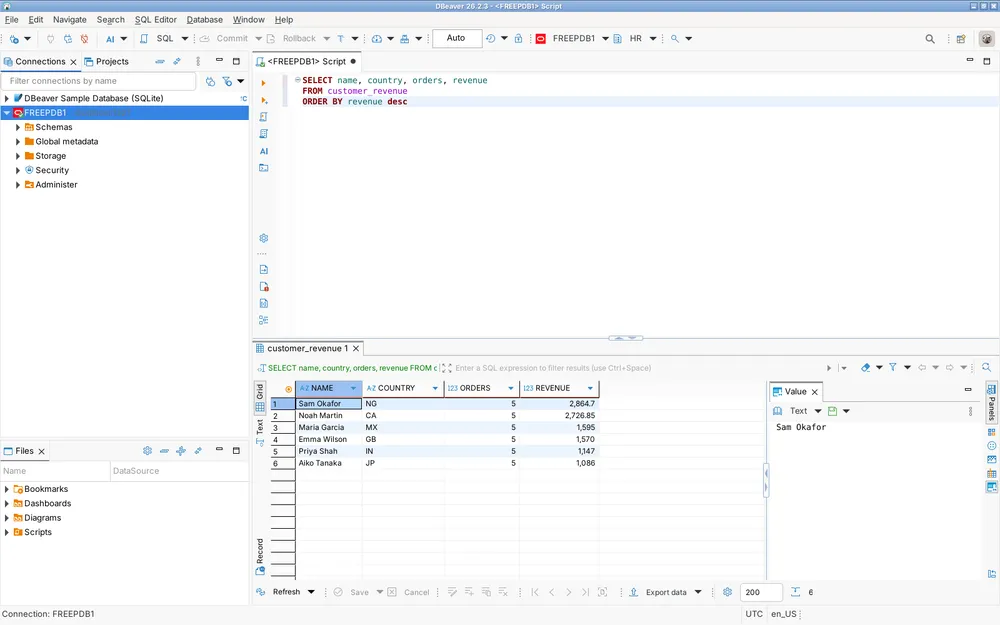Viewport: 1000px width, 625px height.
Task: Expand the Global metadata folder
Action: [18, 142]
